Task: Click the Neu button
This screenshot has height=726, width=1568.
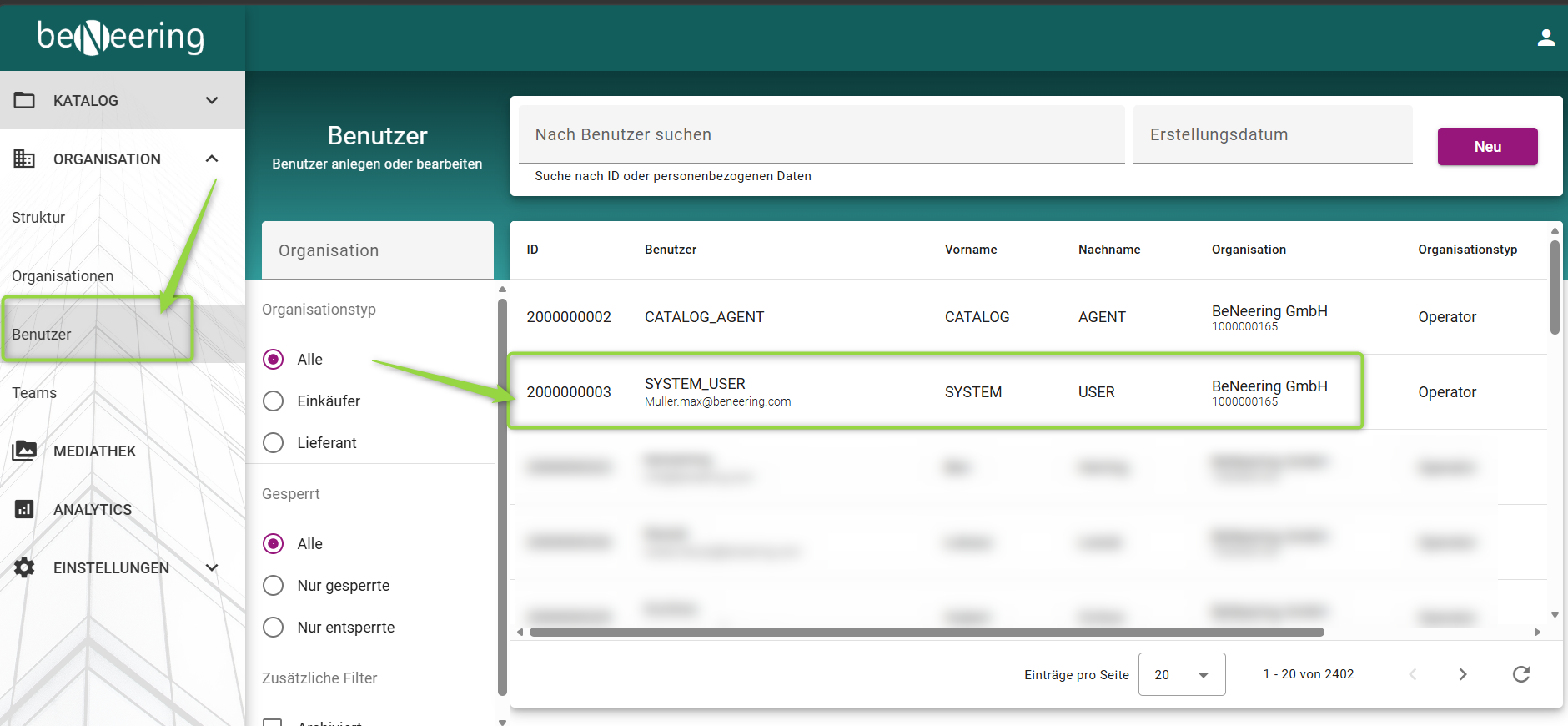Action: click(1487, 146)
